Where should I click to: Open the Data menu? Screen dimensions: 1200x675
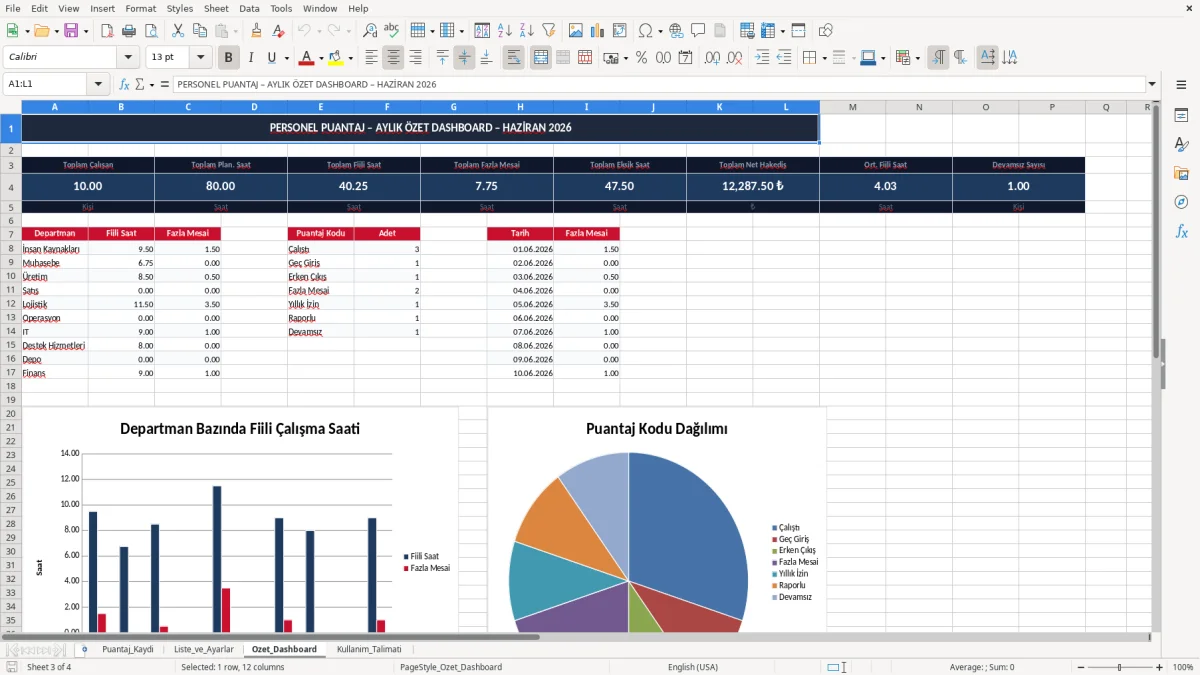[x=249, y=8]
